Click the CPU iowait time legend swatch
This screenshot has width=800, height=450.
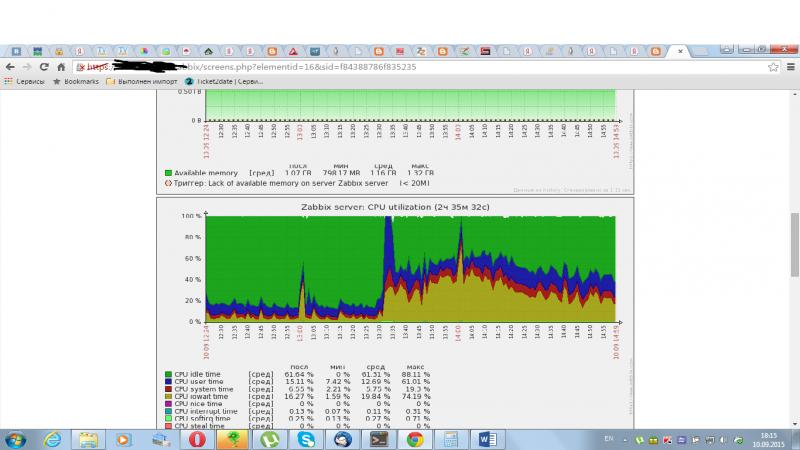tap(168, 396)
